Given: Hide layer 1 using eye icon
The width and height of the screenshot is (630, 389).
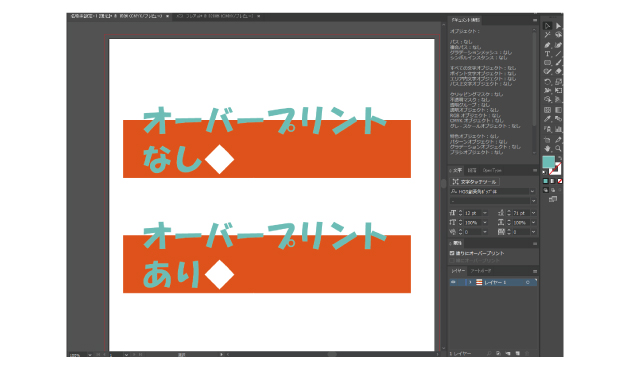Looking at the screenshot, I should (x=453, y=282).
